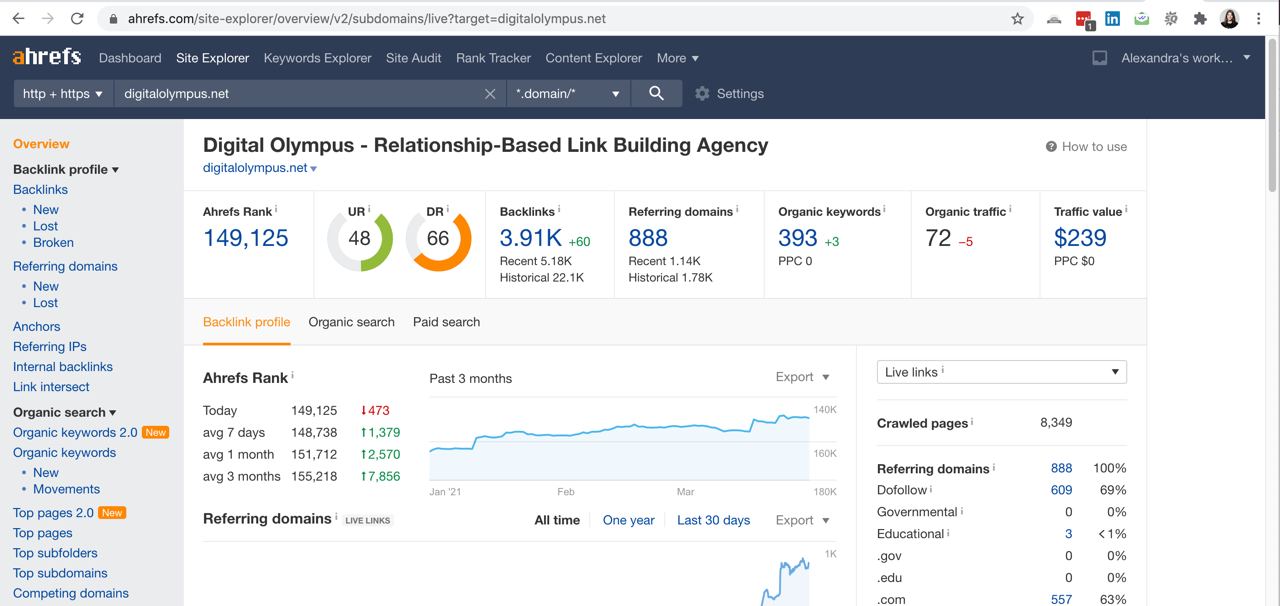Switch to the Paid search tab
1280x606 pixels.
[447, 322]
